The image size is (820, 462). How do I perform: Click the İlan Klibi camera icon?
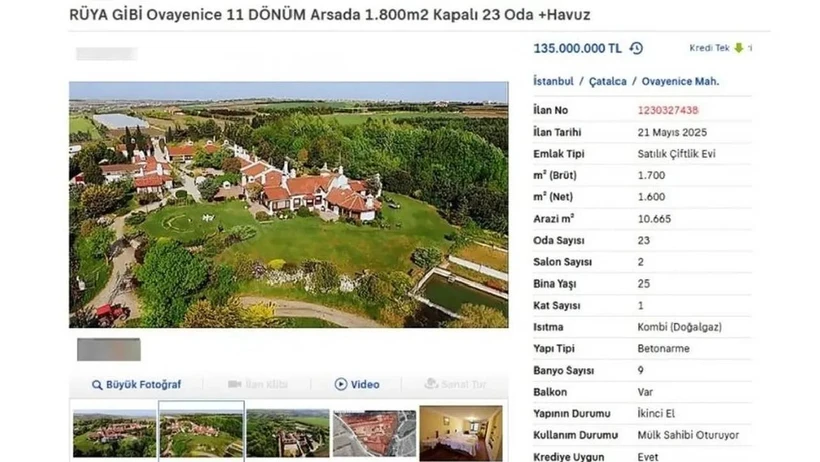point(234,384)
